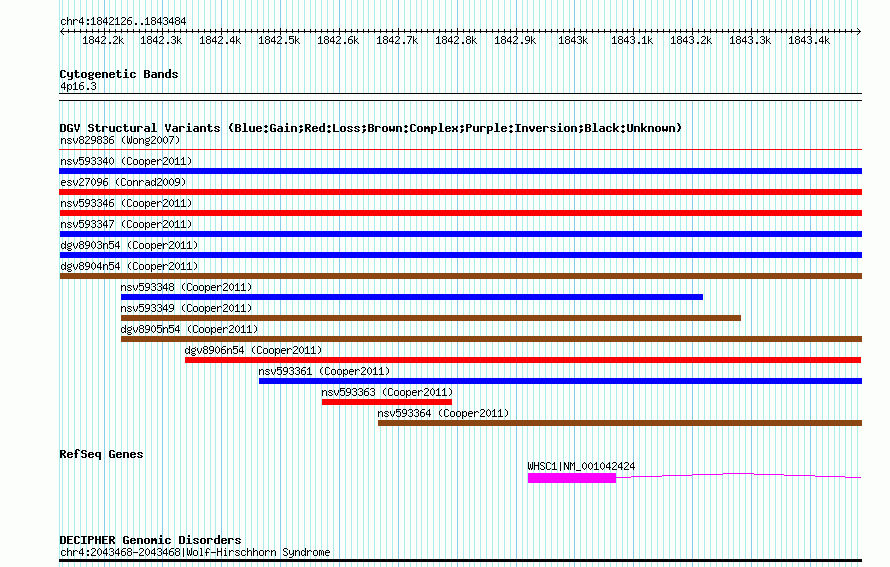Viewport: 890px width, 567px height.
Task: Click the nsv593363 (Cooper2011) label
Action: [387, 392]
